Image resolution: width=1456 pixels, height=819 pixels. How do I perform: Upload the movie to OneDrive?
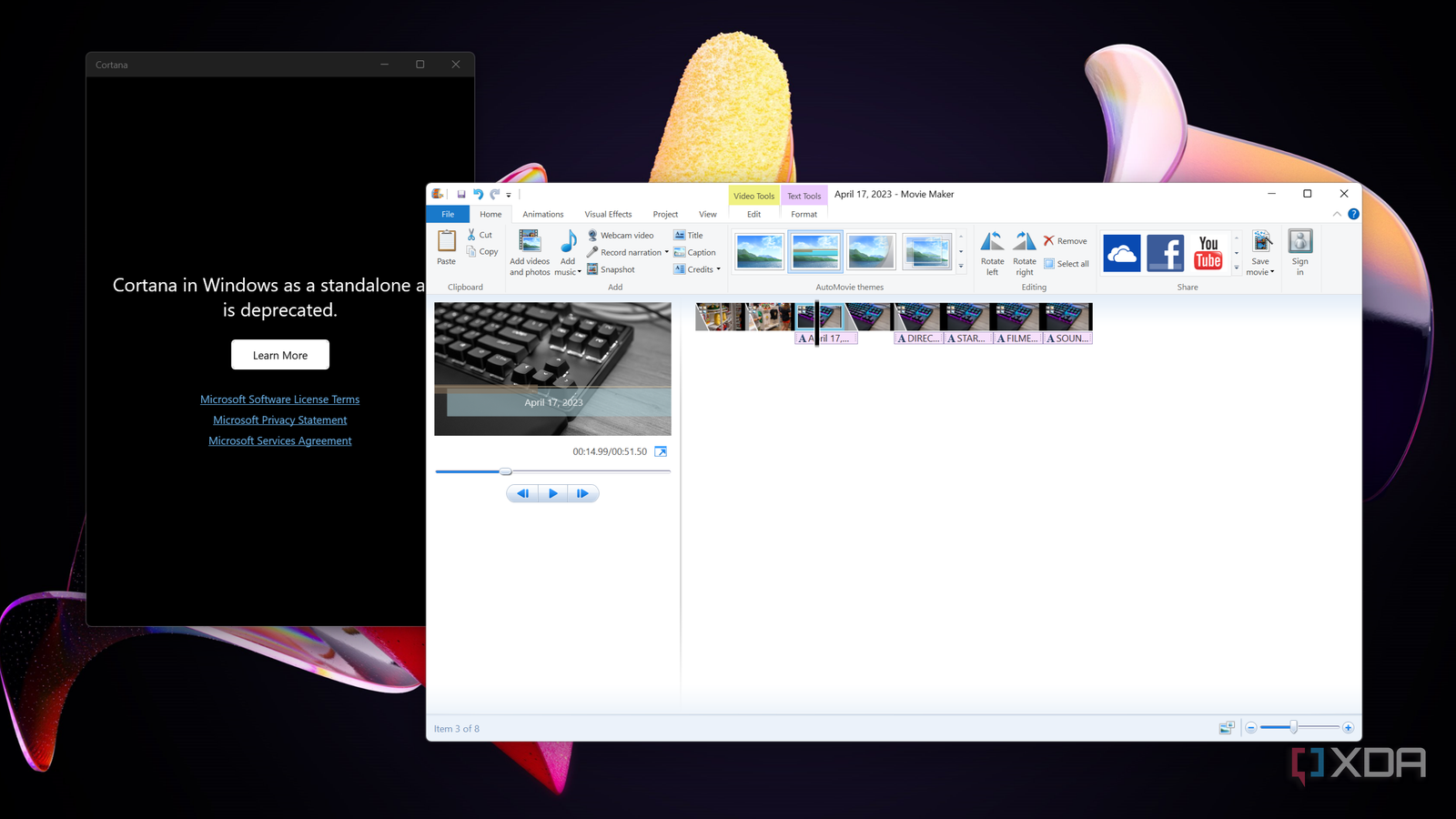pyautogui.click(x=1121, y=252)
